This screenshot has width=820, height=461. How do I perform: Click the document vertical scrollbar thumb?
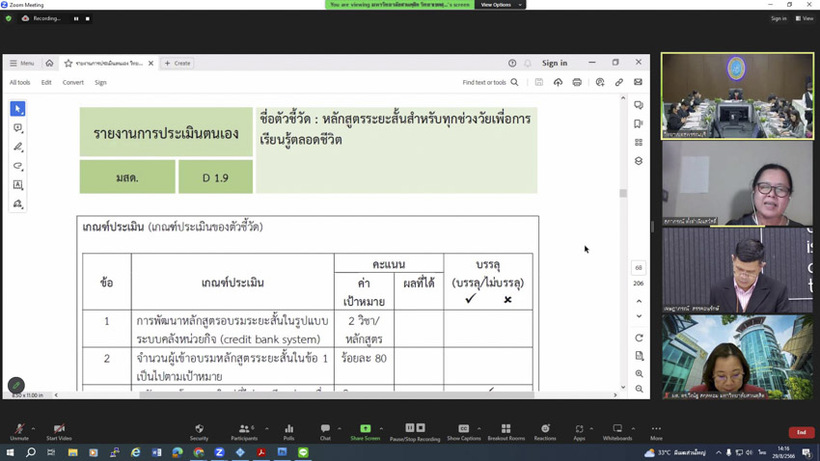coord(623,193)
